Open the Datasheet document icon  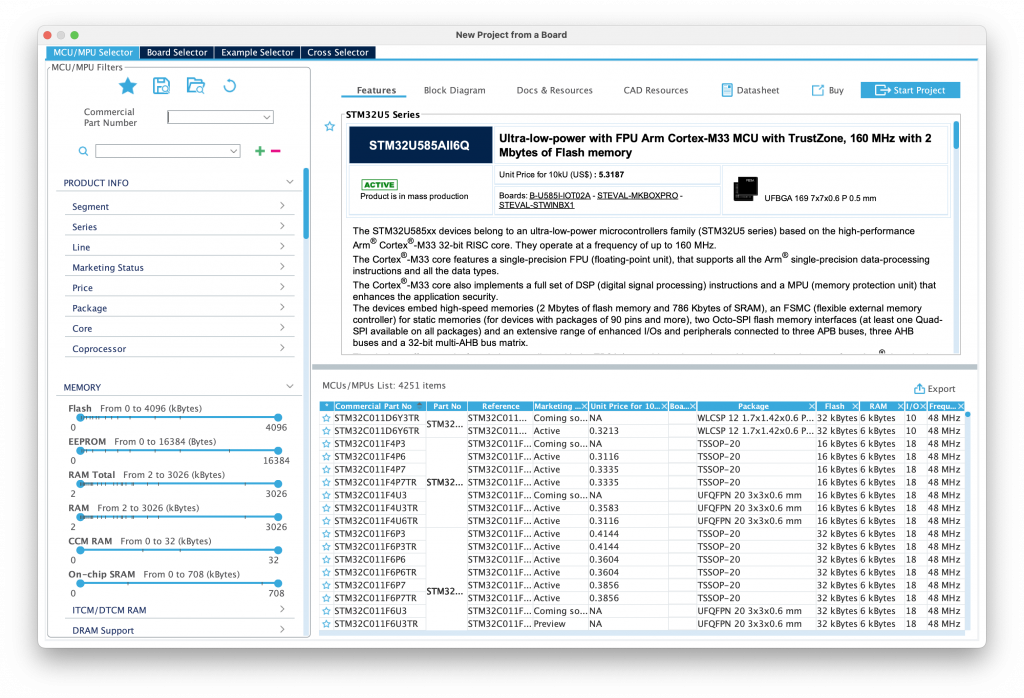pos(727,90)
